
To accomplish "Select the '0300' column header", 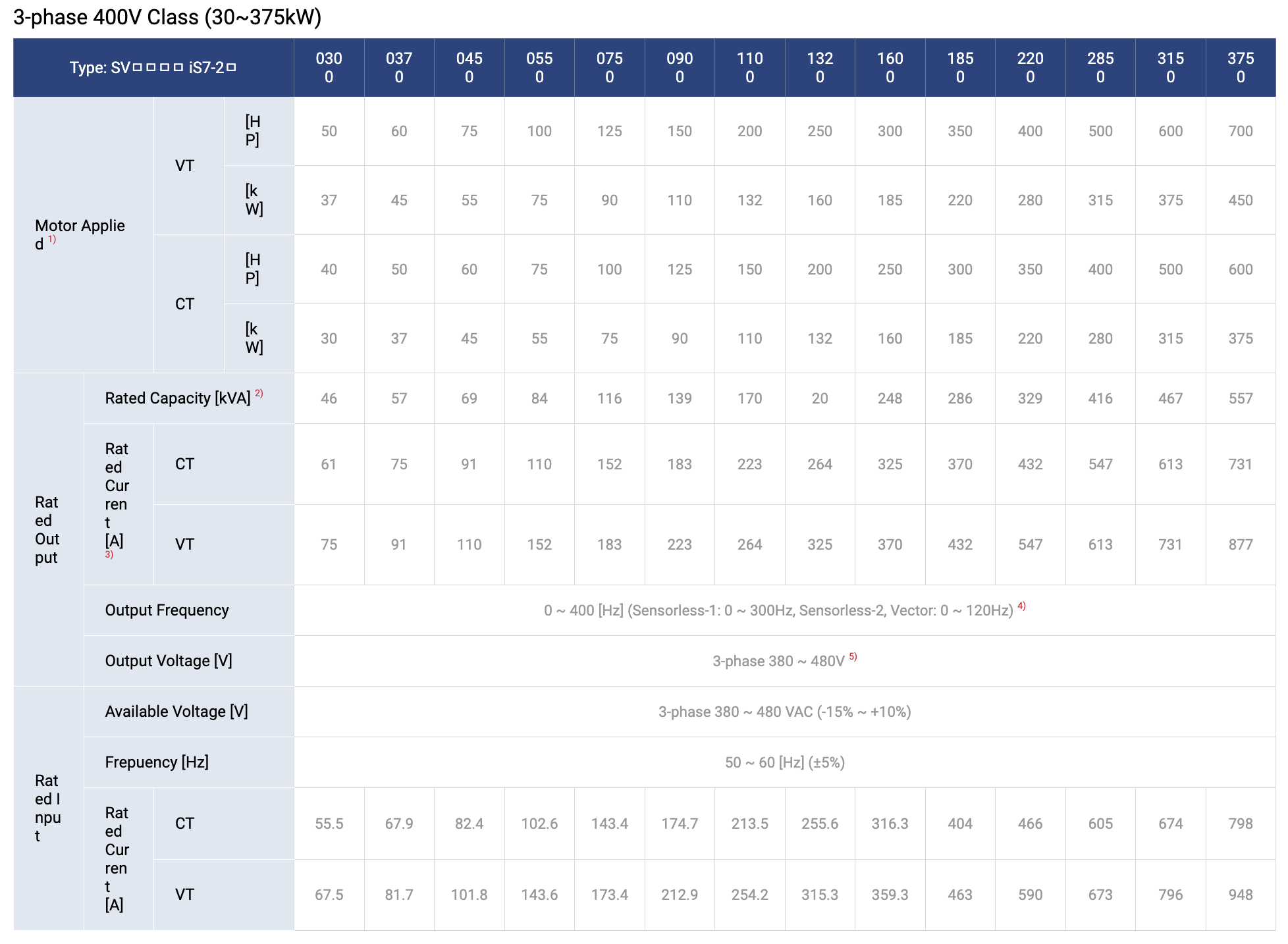I will tap(329, 68).
